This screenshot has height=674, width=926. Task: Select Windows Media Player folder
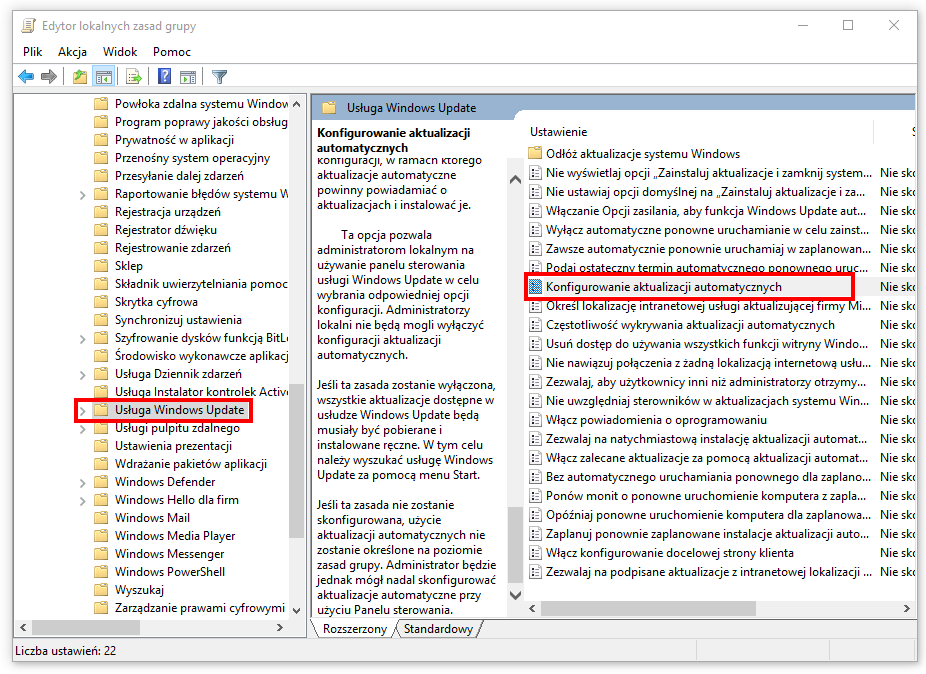(175, 536)
